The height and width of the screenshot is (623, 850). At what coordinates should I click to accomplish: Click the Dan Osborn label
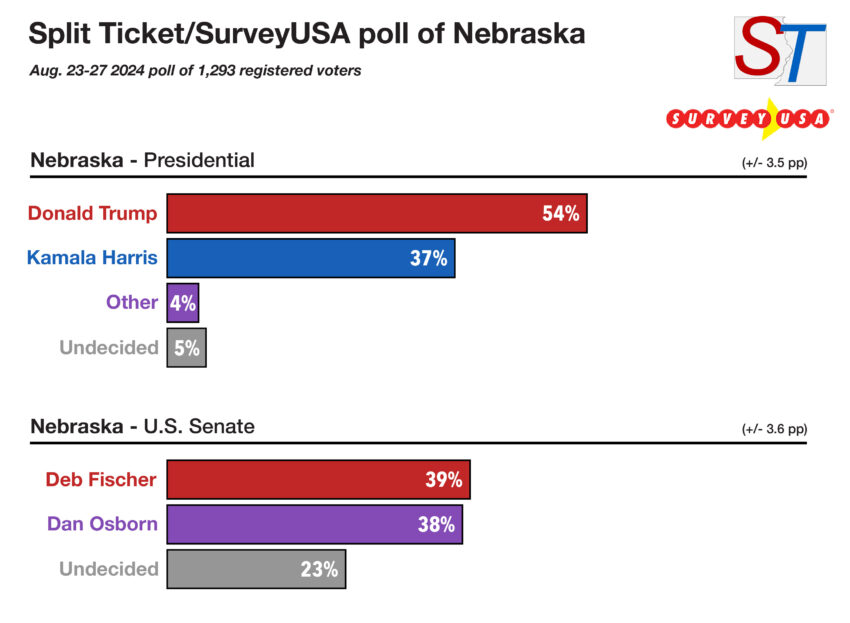pos(102,524)
